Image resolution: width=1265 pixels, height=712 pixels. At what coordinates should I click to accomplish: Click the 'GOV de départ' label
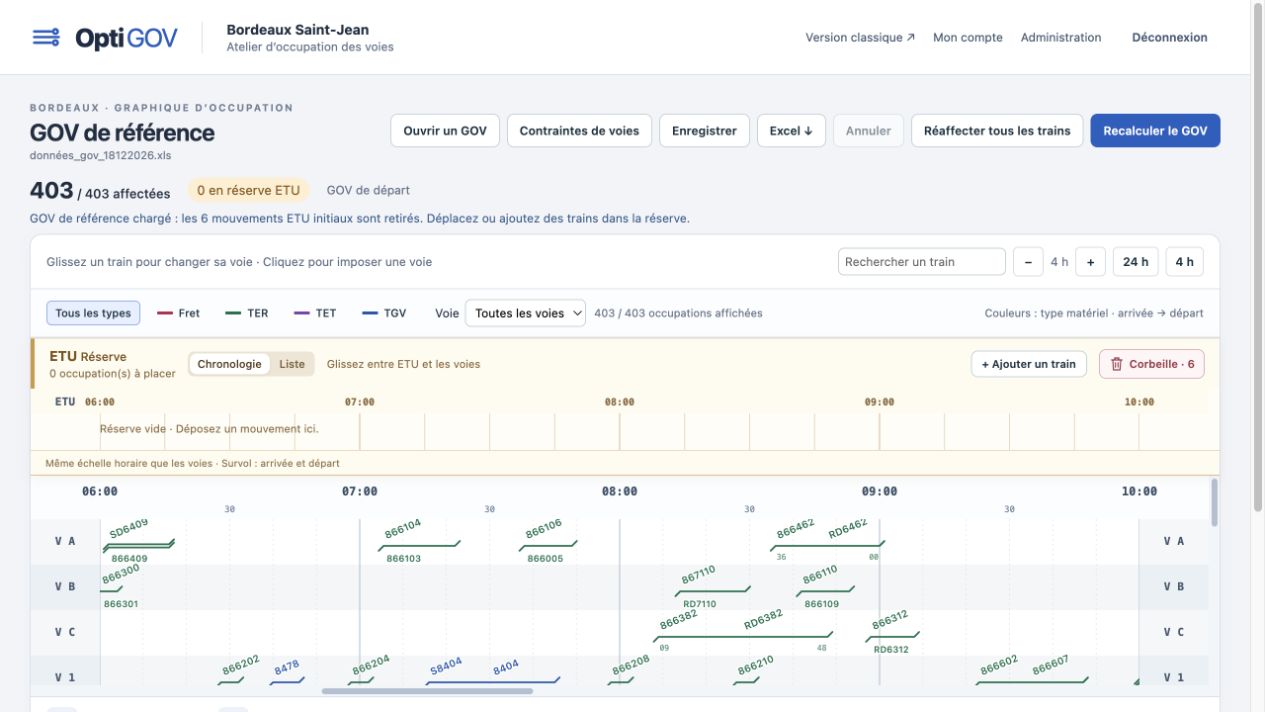tap(368, 191)
